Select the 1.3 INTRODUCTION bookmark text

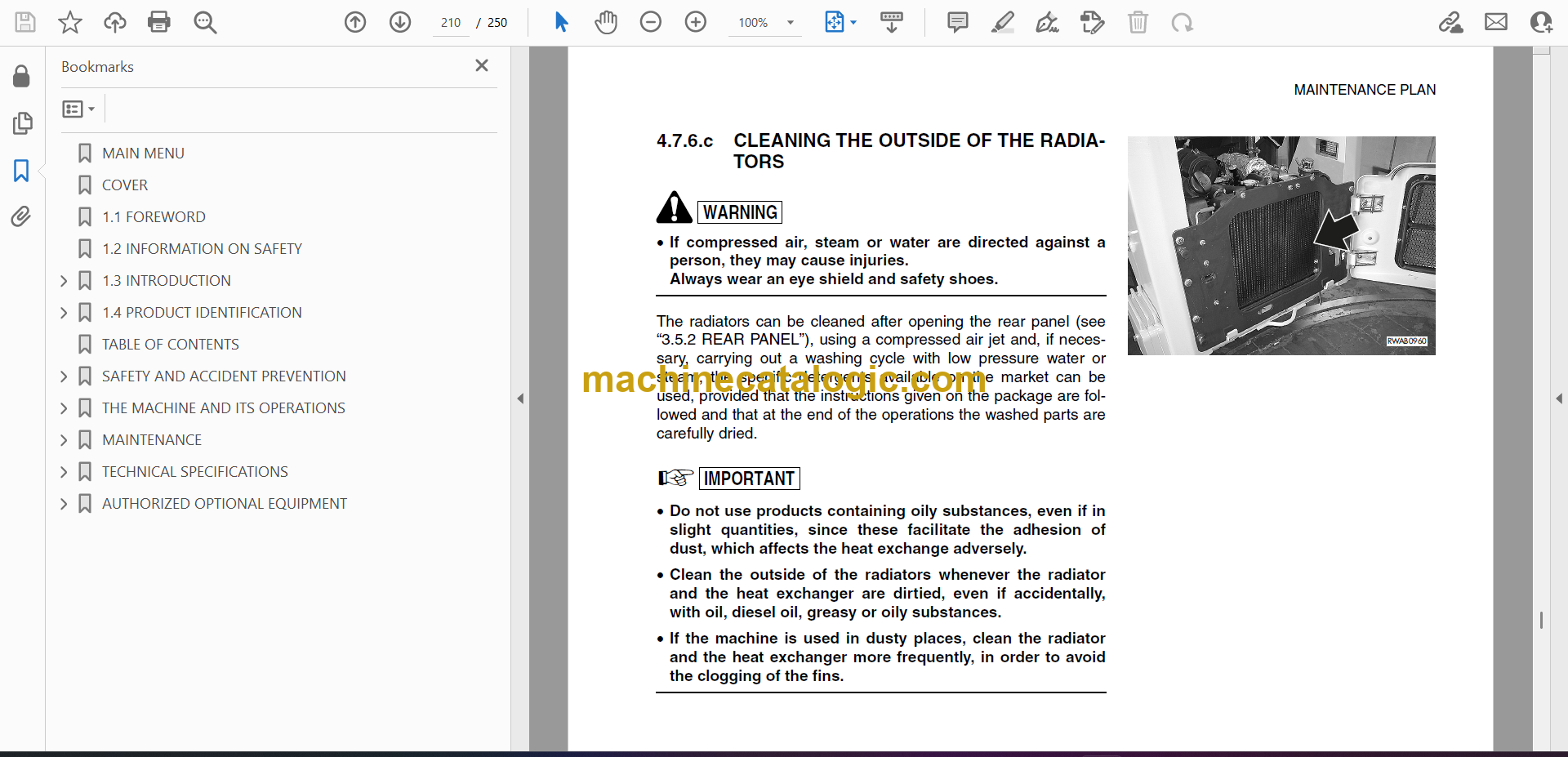point(166,280)
